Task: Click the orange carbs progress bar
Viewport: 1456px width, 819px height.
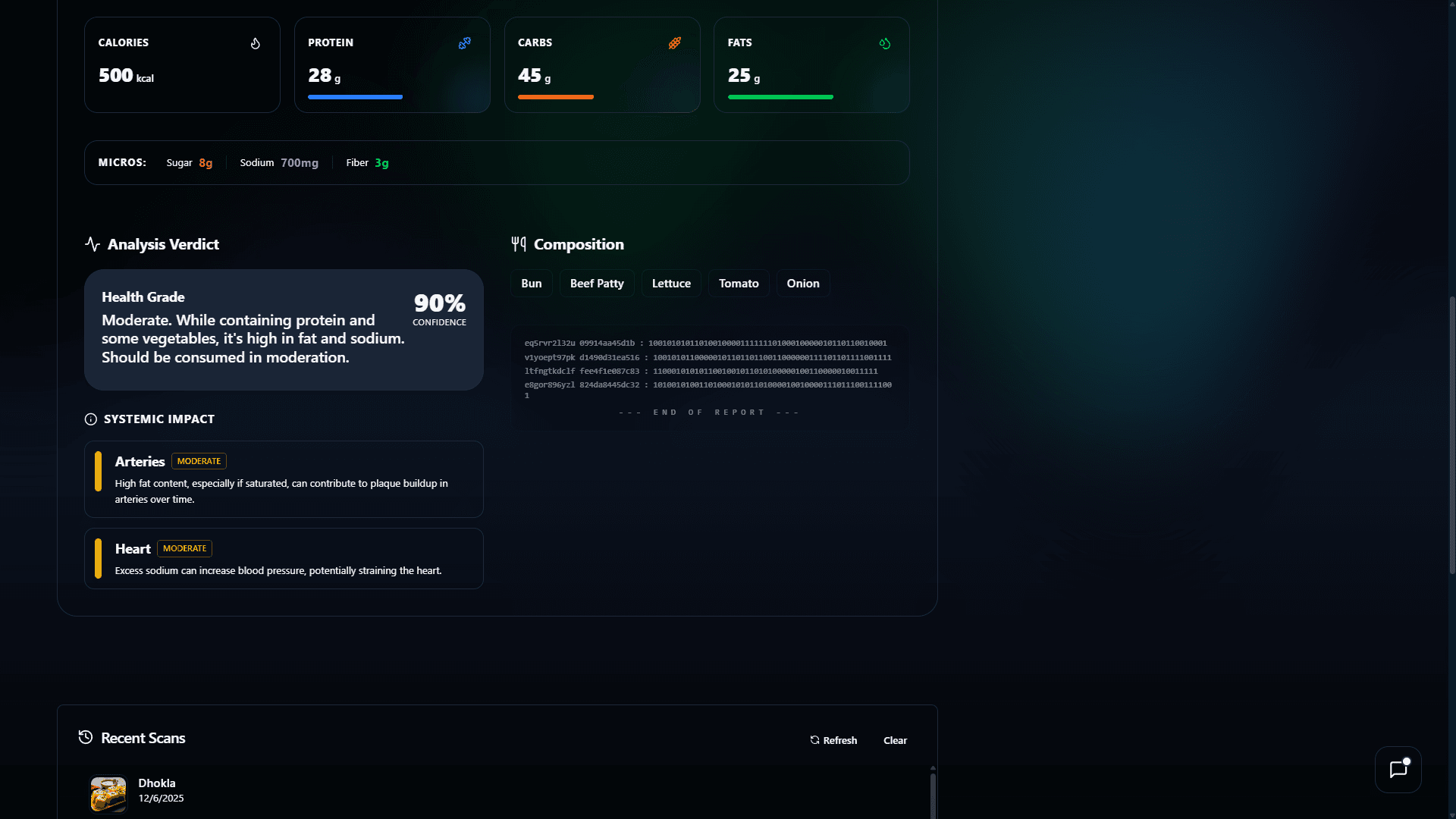Action: click(556, 97)
